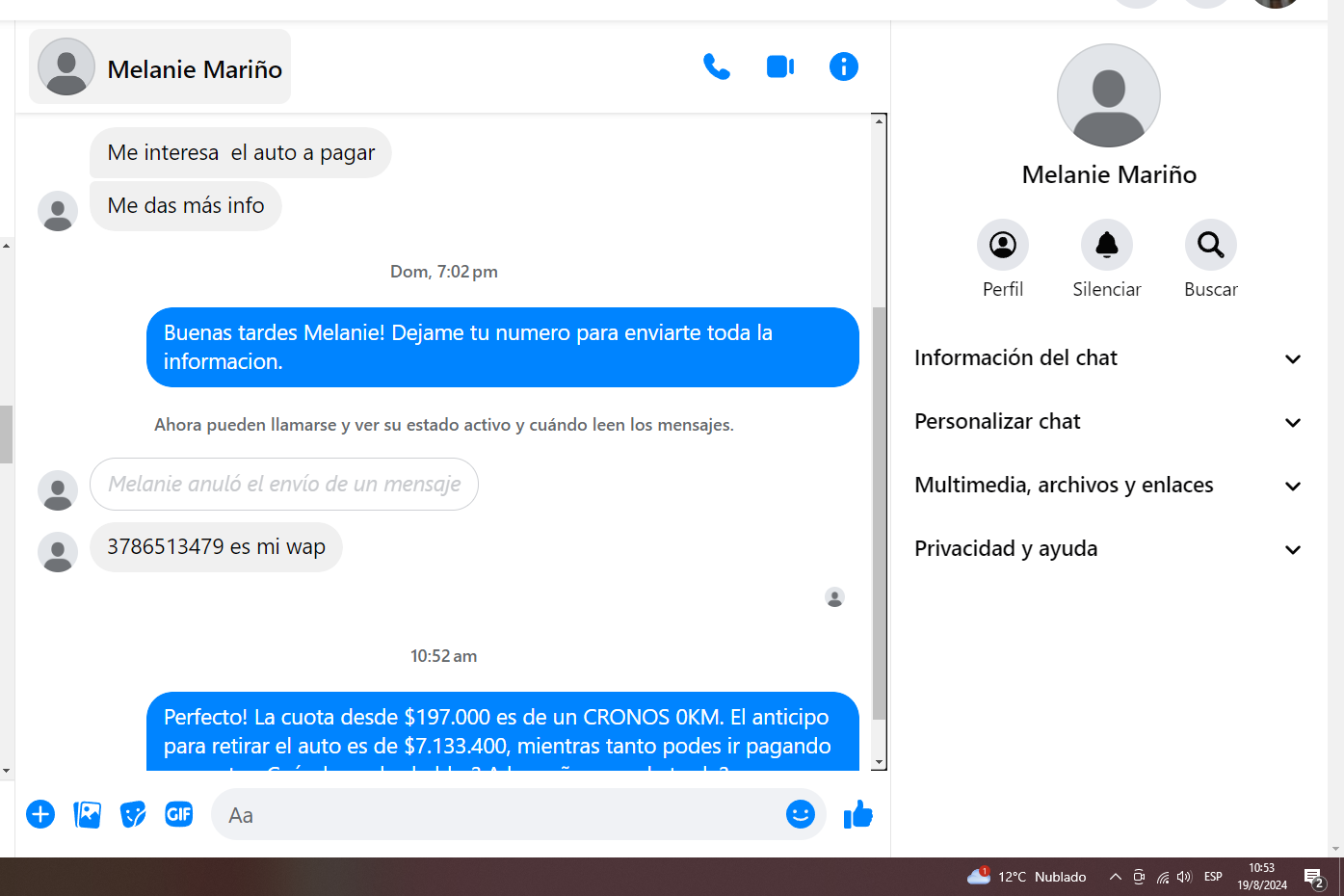This screenshot has width=1344, height=896.
Task: Click Melanie Mariño name in chat header
Action: [195, 69]
